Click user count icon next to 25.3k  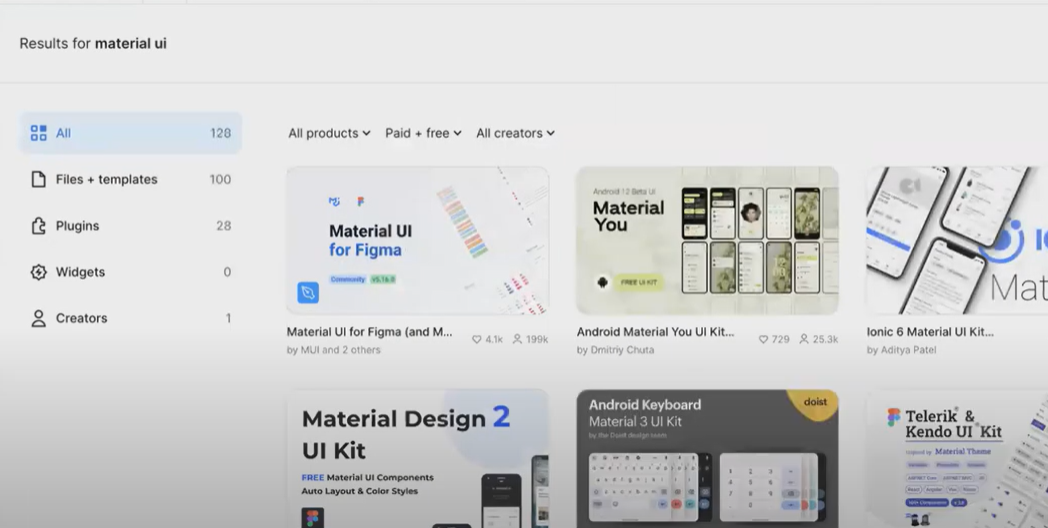pos(804,340)
